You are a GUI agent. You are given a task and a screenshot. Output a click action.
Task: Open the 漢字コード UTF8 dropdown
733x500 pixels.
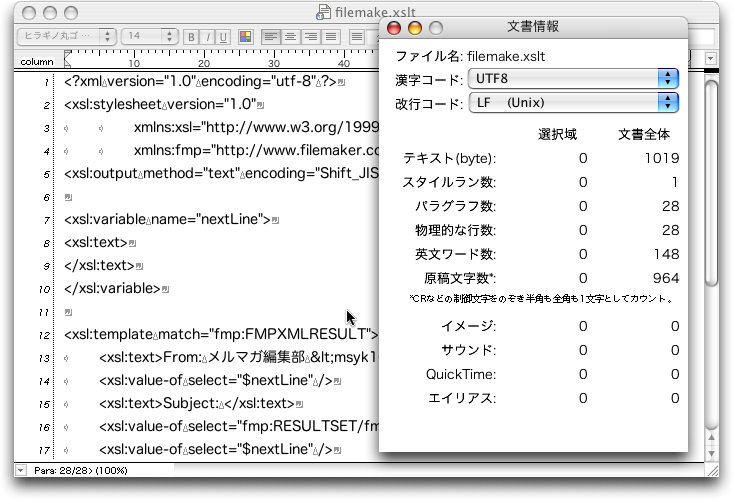coord(573,79)
